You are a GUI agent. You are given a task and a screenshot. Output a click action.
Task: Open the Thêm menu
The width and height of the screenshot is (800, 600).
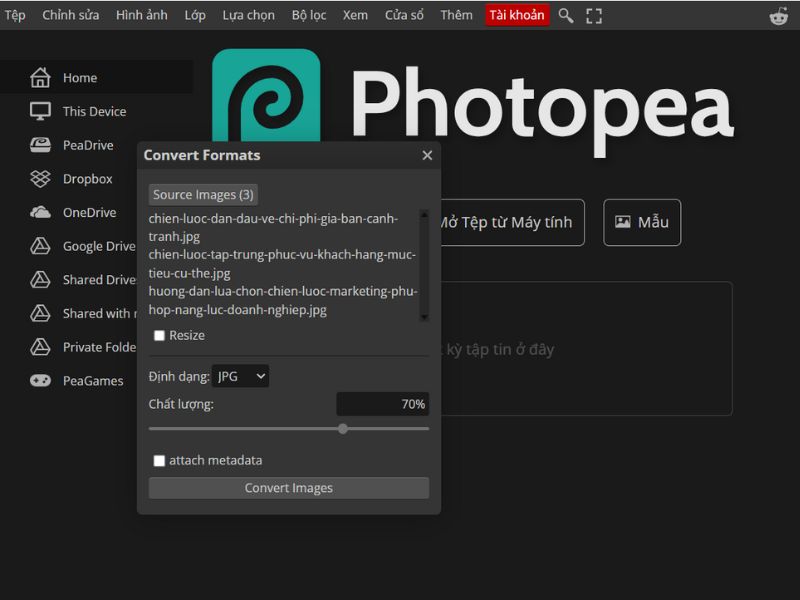click(456, 15)
